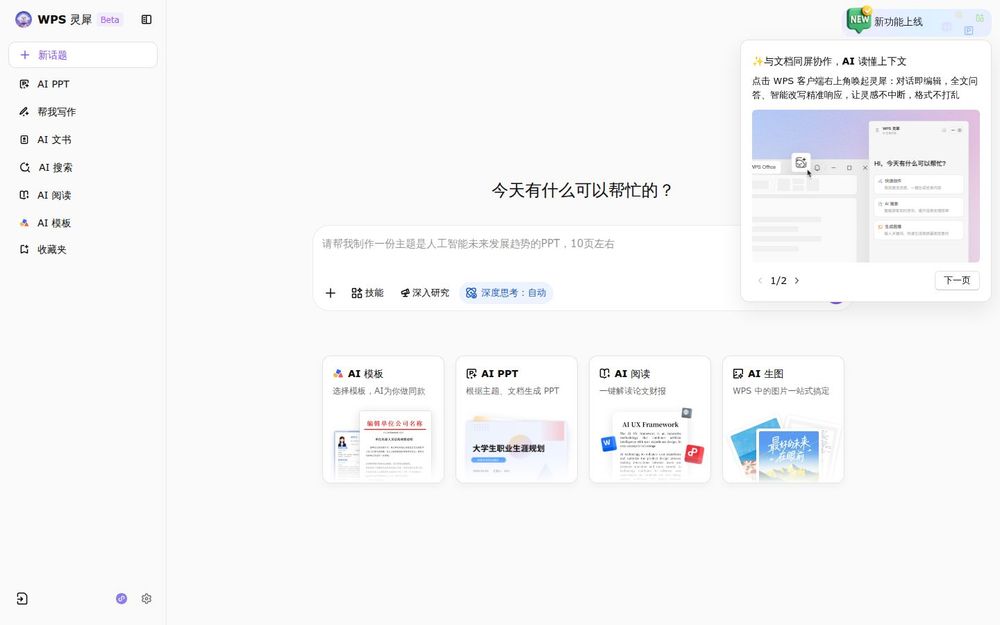This screenshot has height=625, width=1000.
Task: Click the left chevron in the popup pager
Action: 760,281
